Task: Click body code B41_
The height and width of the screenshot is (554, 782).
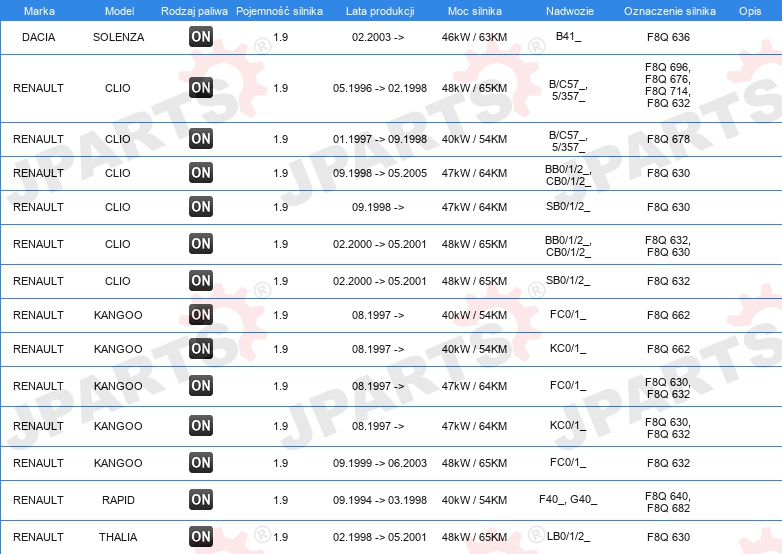Action: [x=568, y=36]
